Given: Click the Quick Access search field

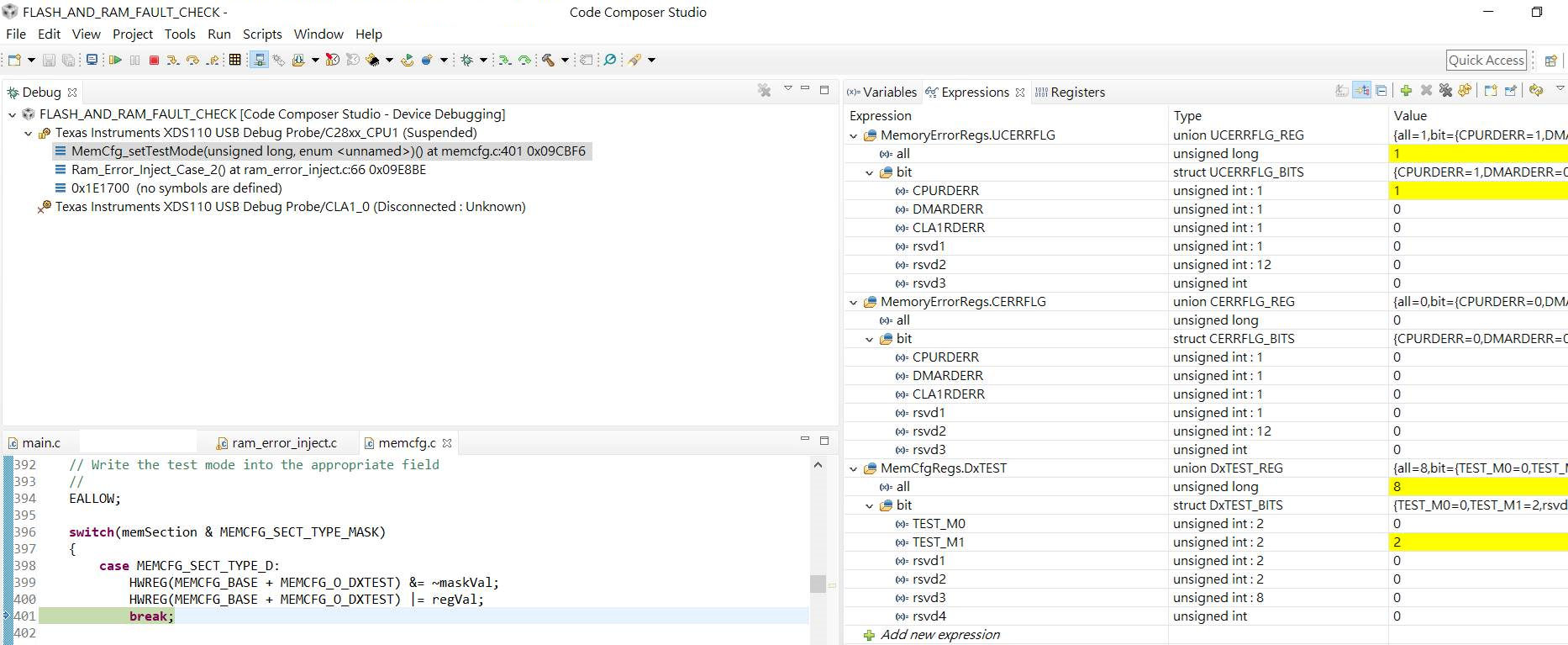Looking at the screenshot, I should point(1486,61).
